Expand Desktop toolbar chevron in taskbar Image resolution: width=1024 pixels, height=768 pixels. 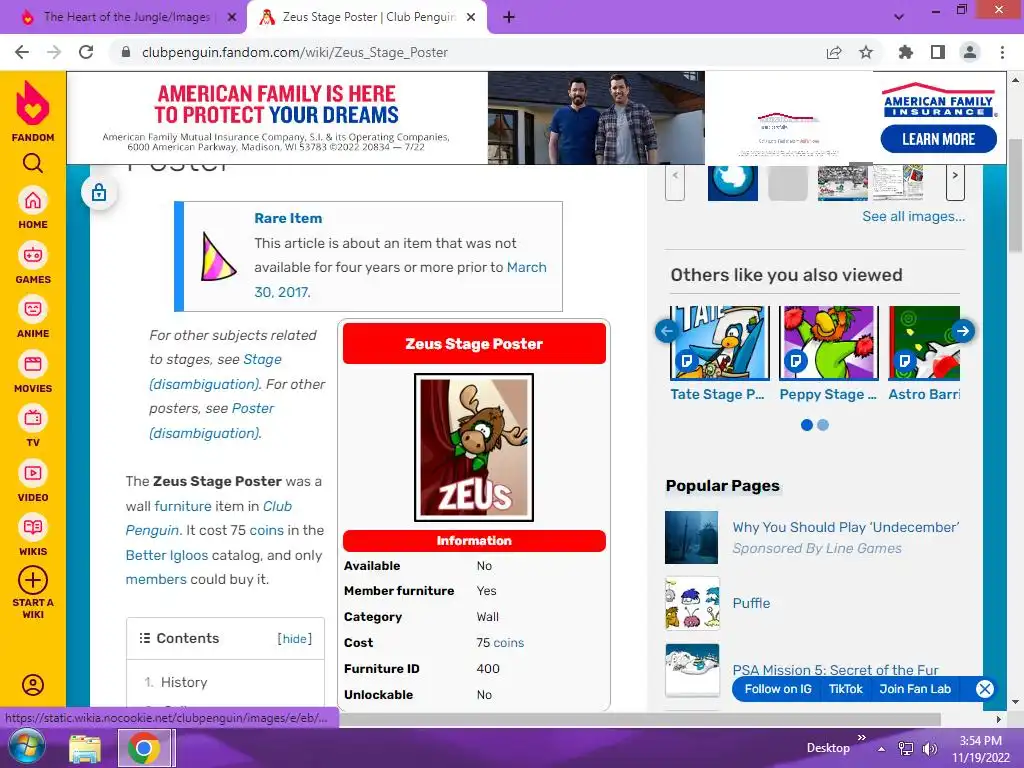(x=861, y=738)
